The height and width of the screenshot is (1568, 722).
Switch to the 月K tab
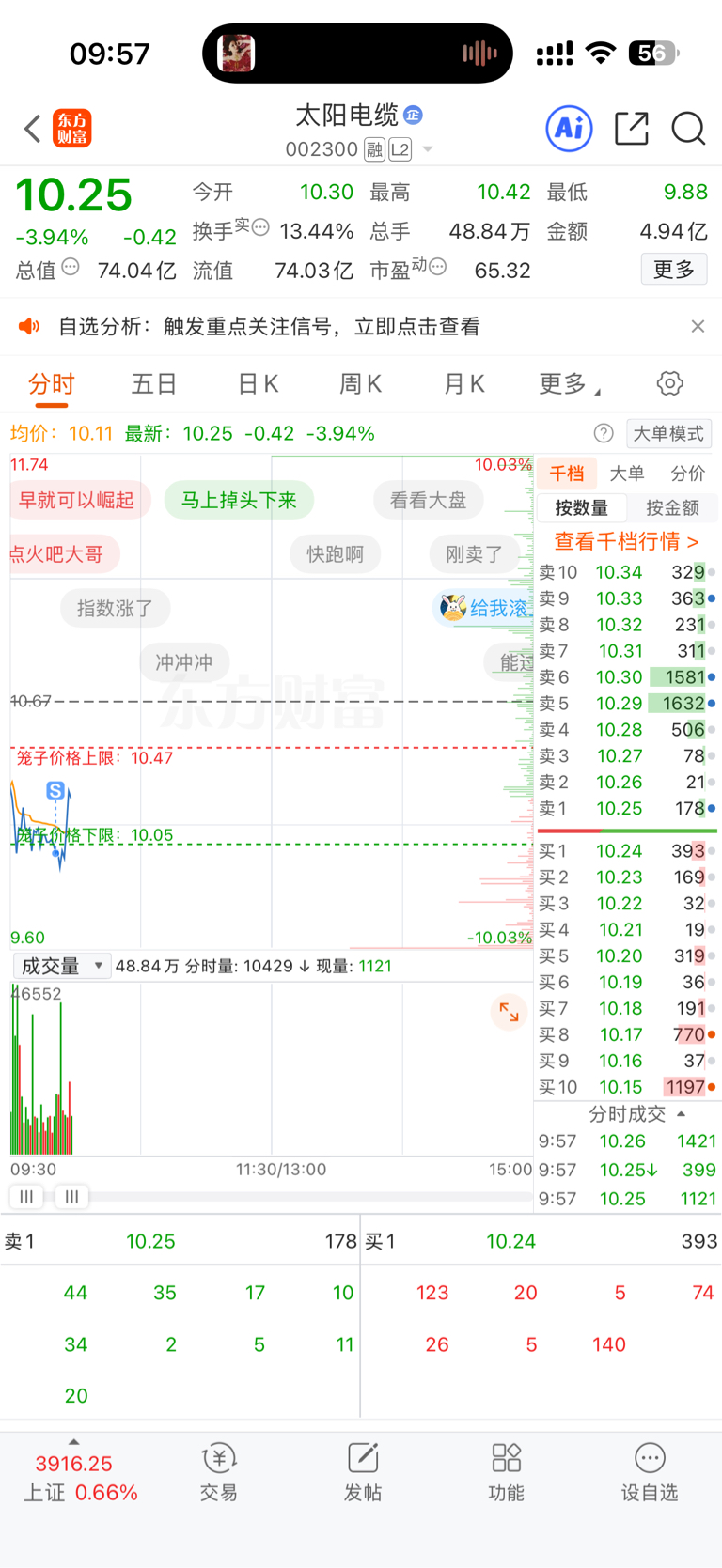click(x=464, y=383)
